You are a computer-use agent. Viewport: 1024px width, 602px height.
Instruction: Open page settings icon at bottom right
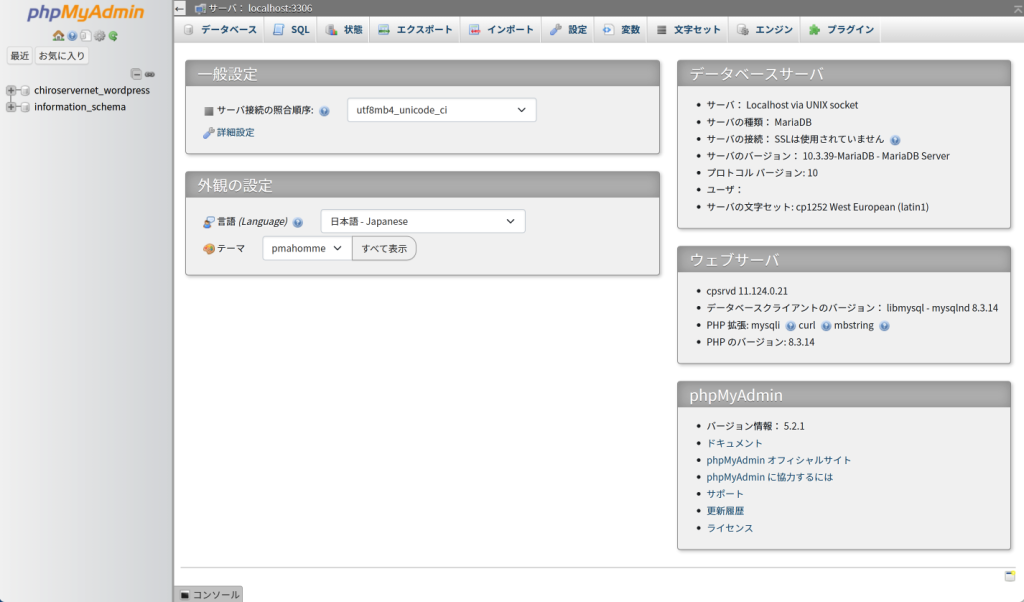click(1010, 577)
